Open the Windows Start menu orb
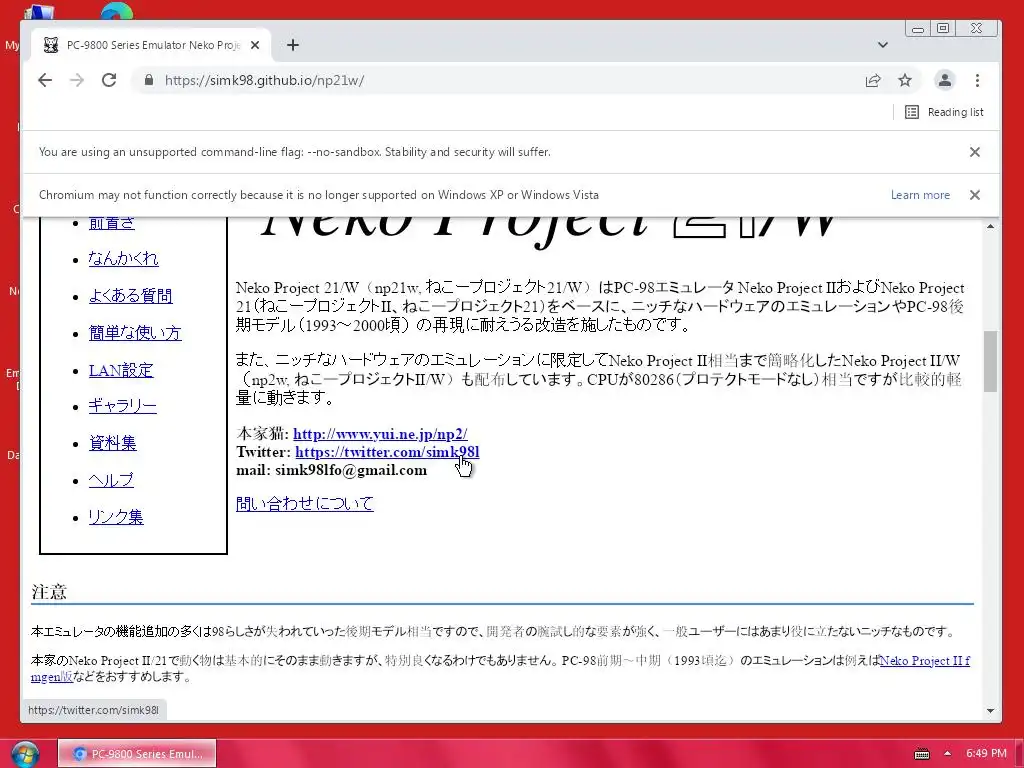 pos(25,754)
